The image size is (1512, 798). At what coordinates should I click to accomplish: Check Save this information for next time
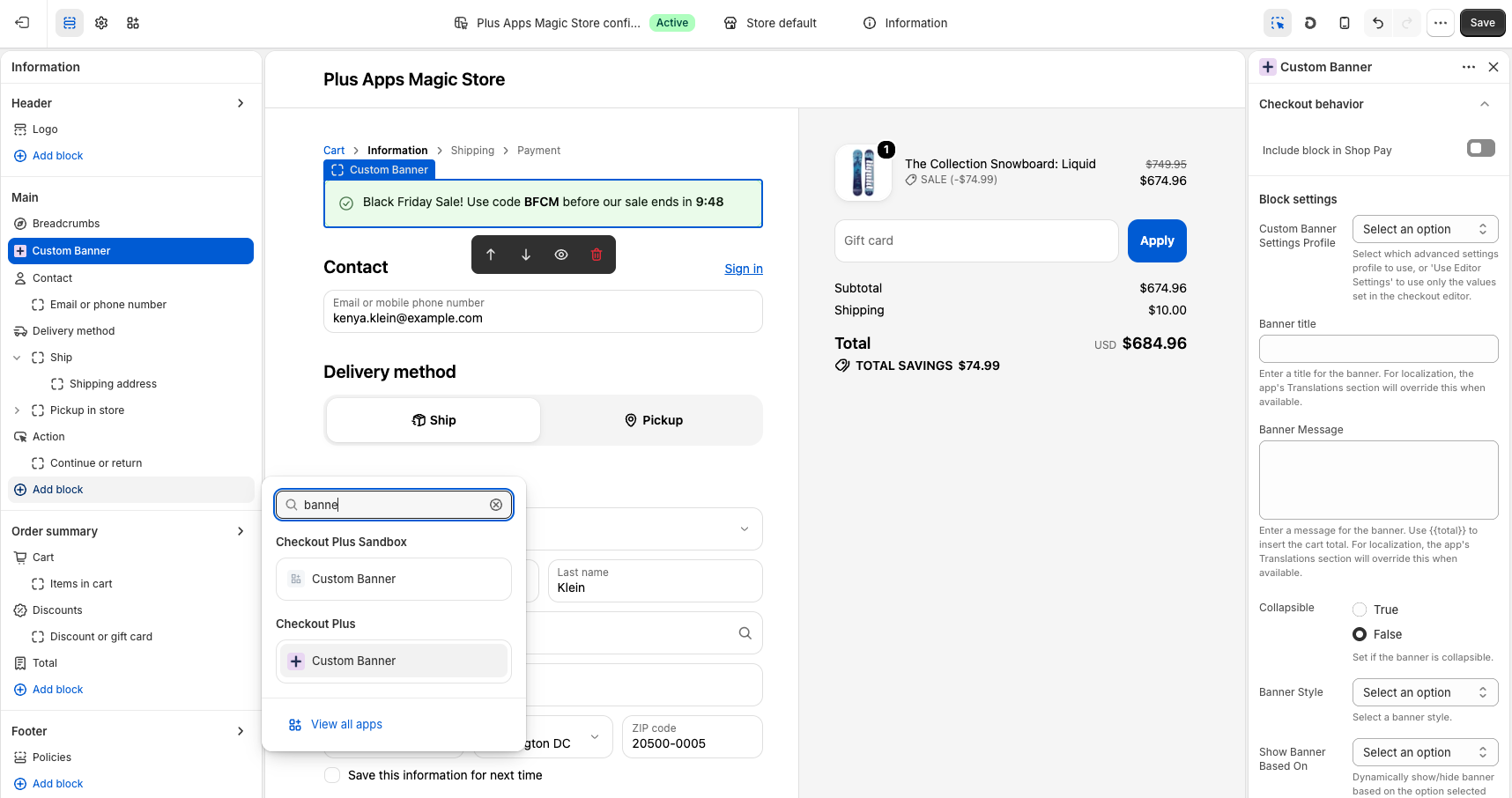pyautogui.click(x=332, y=775)
